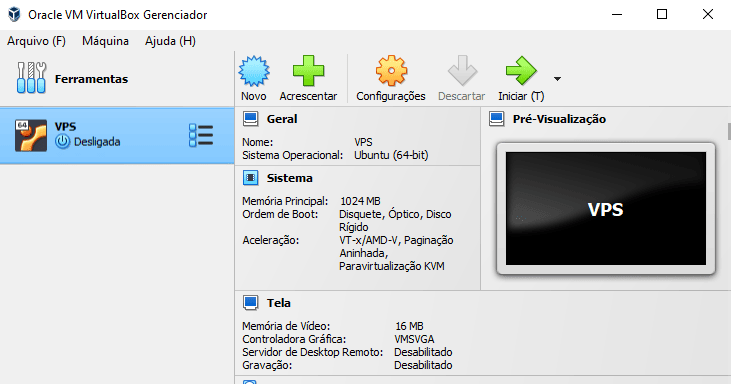Click the Ferramentas label
733x385 pixels.
(x=91, y=79)
